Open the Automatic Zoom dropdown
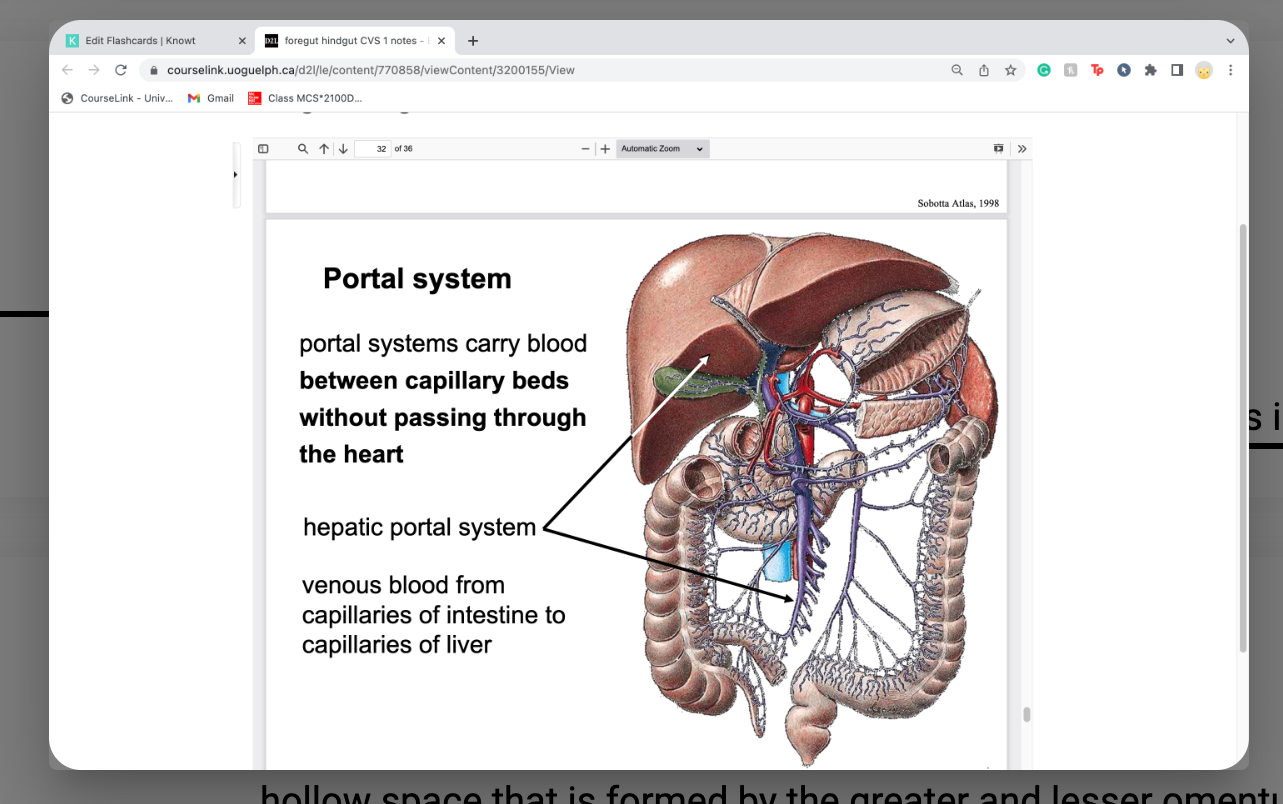This screenshot has width=1283, height=804. point(663,149)
